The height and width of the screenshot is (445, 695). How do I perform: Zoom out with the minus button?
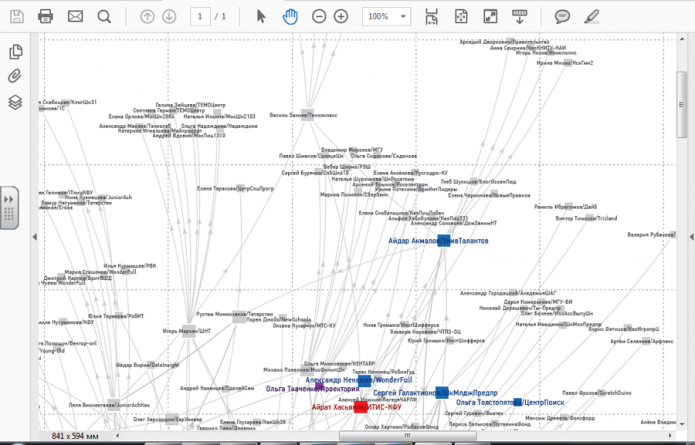(318, 16)
